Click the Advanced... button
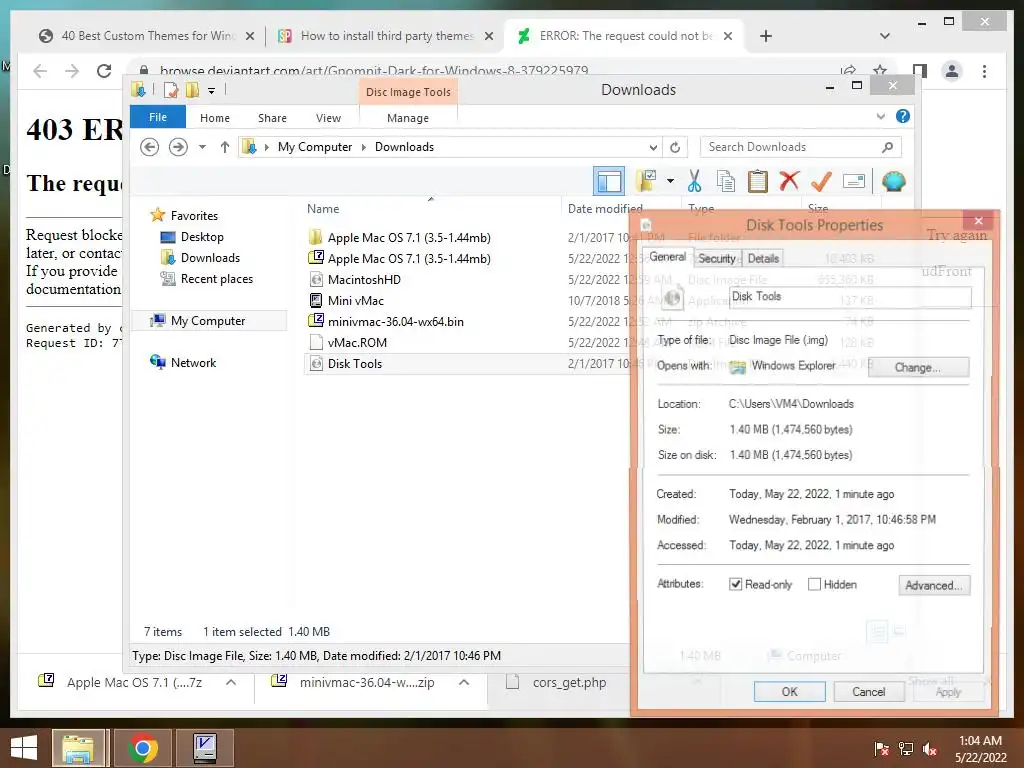 934,585
